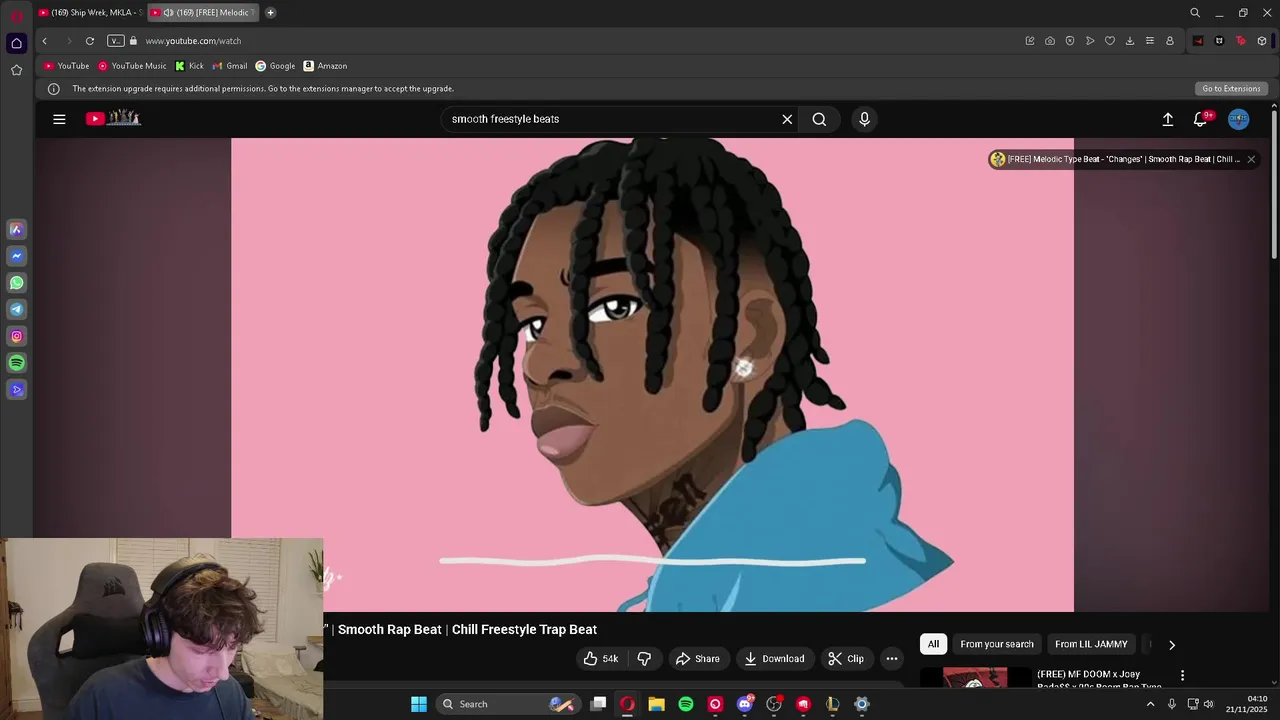The width and height of the screenshot is (1280, 720).
Task: Reload the YouTube page
Action: [90, 41]
